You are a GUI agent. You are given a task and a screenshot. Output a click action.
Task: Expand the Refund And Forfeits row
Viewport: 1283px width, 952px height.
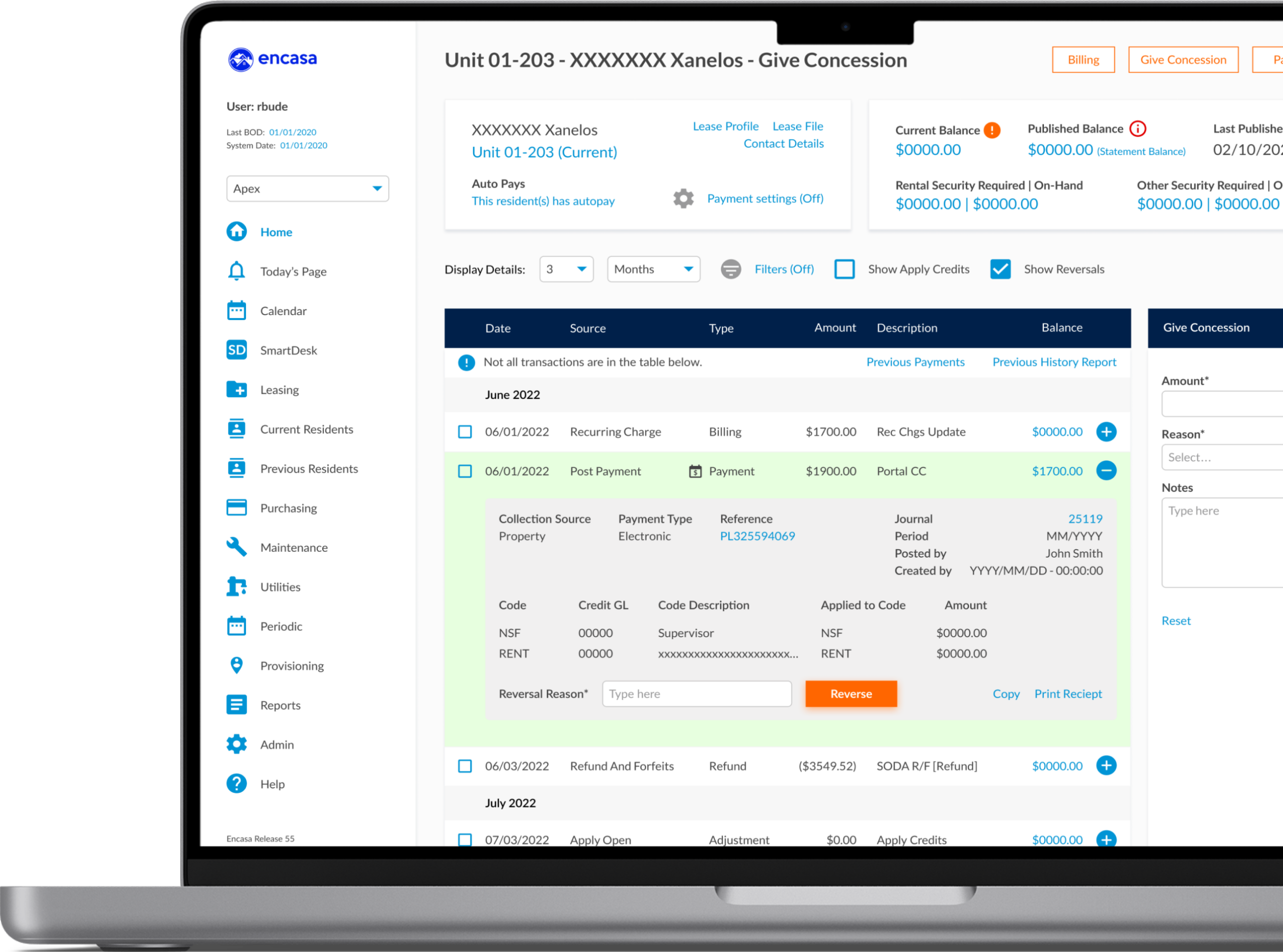1106,766
